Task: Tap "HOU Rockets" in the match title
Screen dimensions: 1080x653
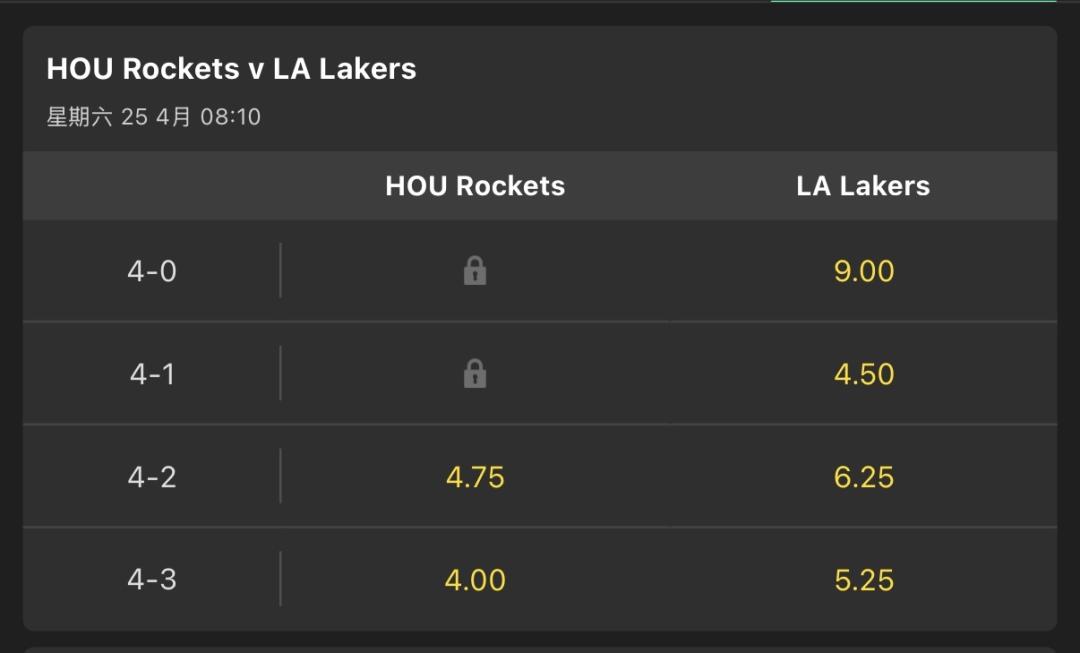Action: [x=143, y=69]
